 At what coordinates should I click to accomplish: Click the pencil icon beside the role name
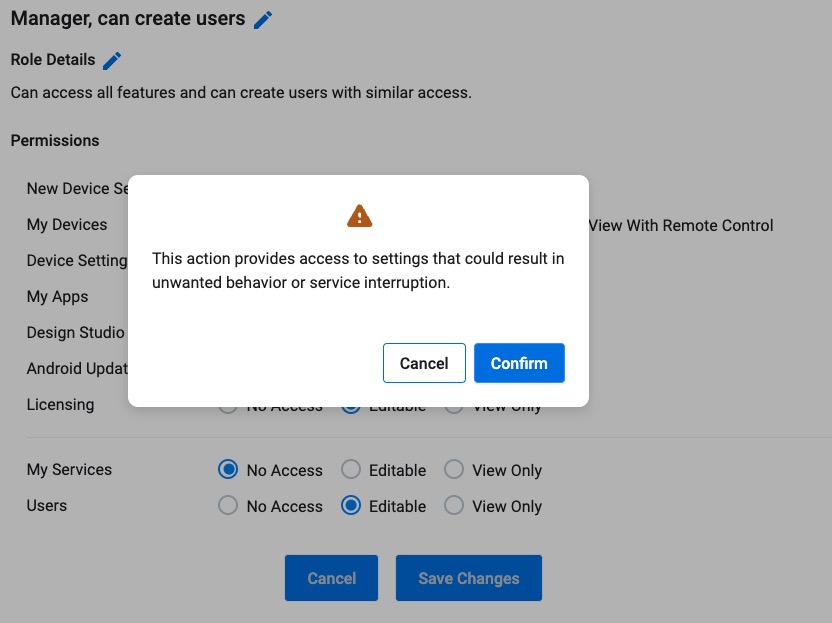[263, 20]
